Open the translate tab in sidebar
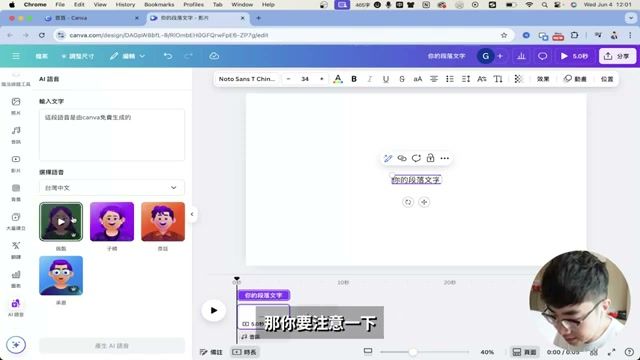 [x=16, y=250]
